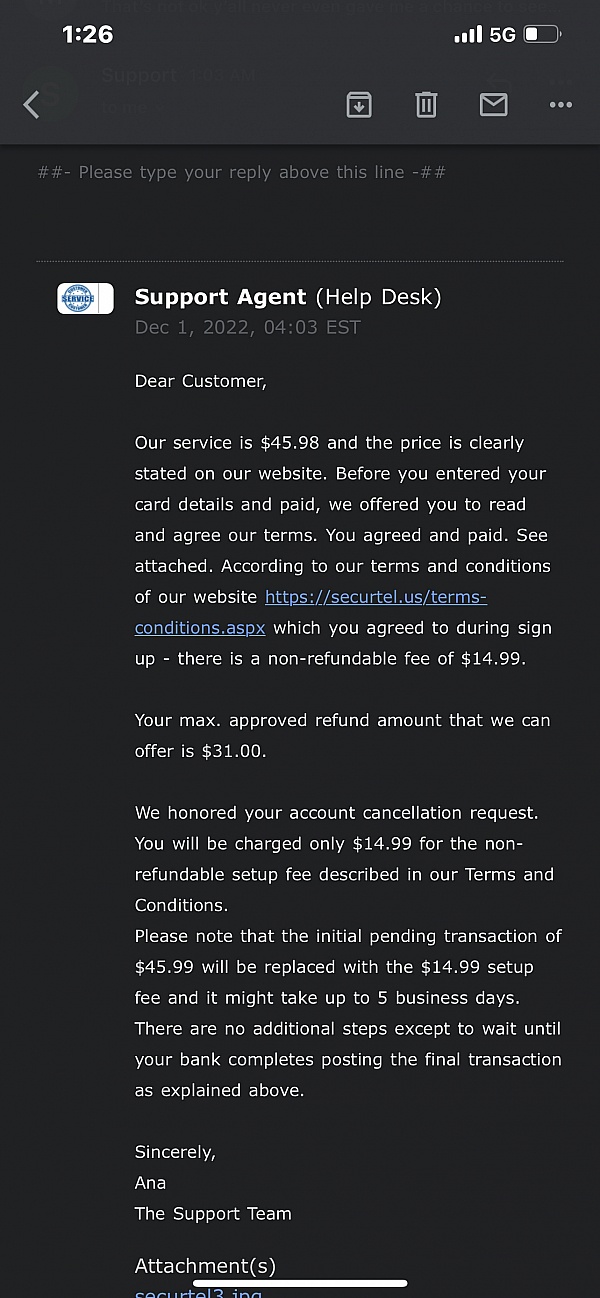
Task: Tap the 'Please type your reply' line
Action: click(x=241, y=172)
